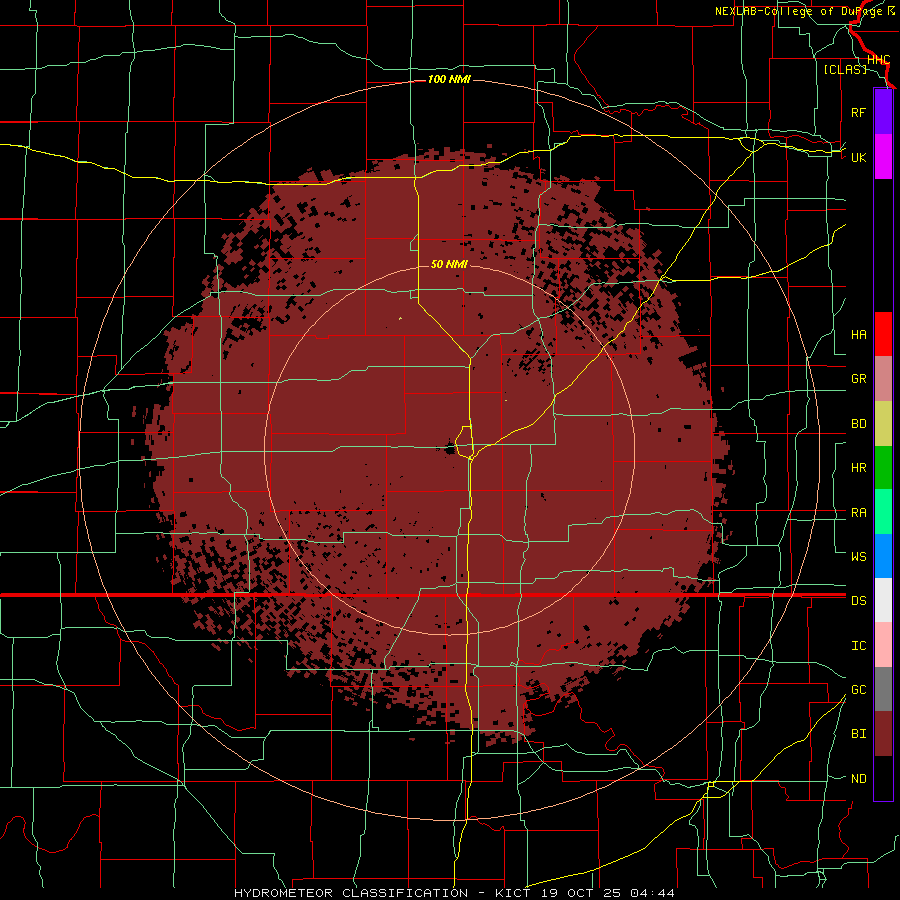Click the magenta UK color swatch
The image size is (900, 900).
coord(883,157)
